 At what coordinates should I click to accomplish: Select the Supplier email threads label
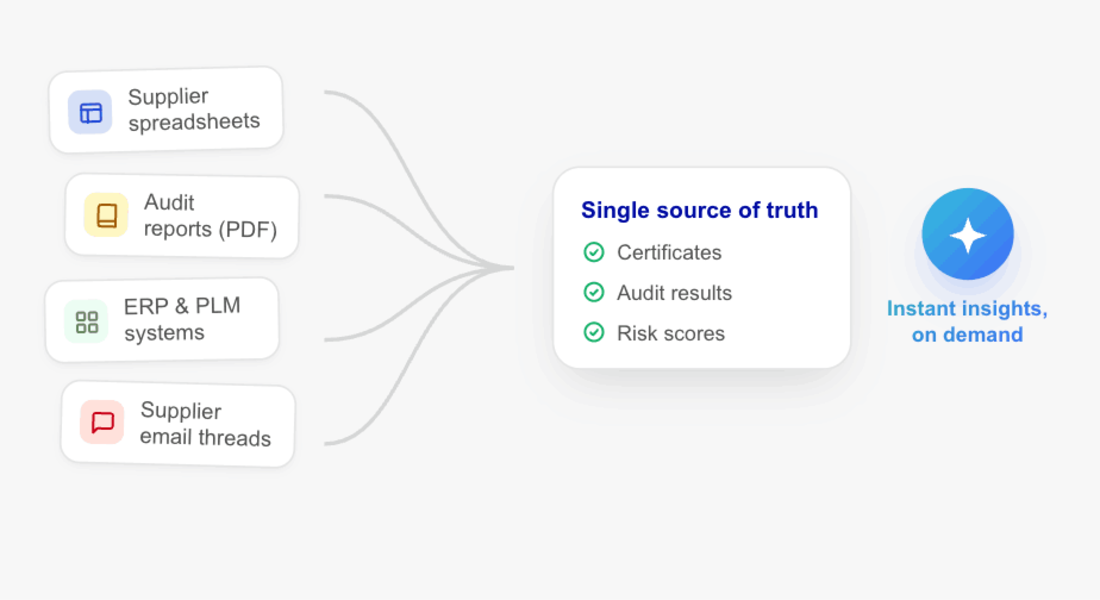(206, 424)
